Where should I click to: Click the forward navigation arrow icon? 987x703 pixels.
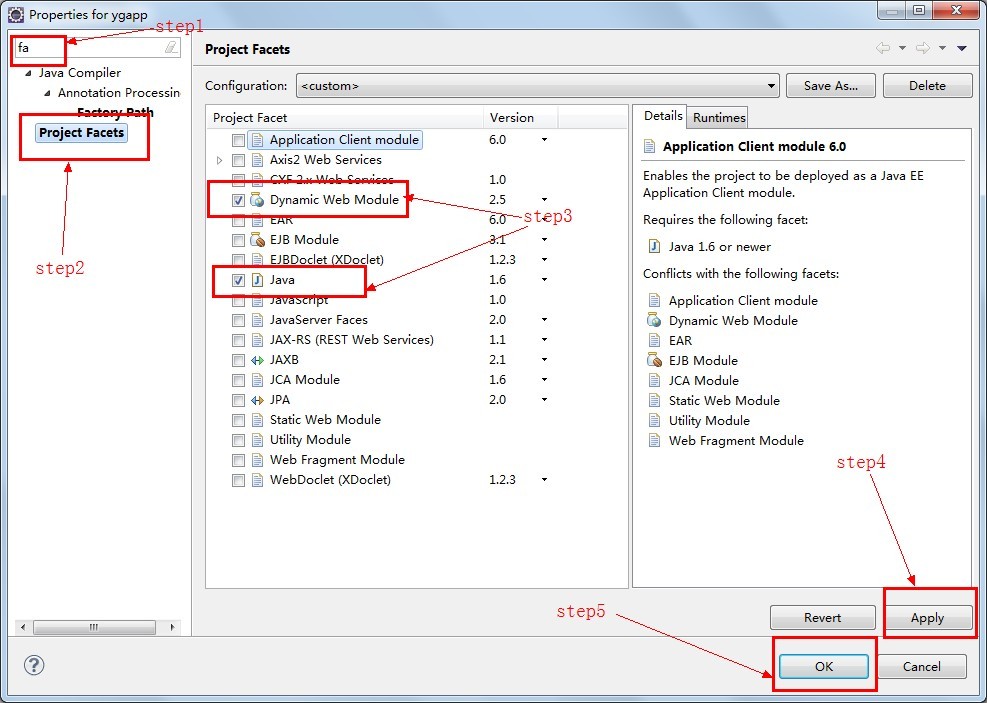click(x=922, y=49)
